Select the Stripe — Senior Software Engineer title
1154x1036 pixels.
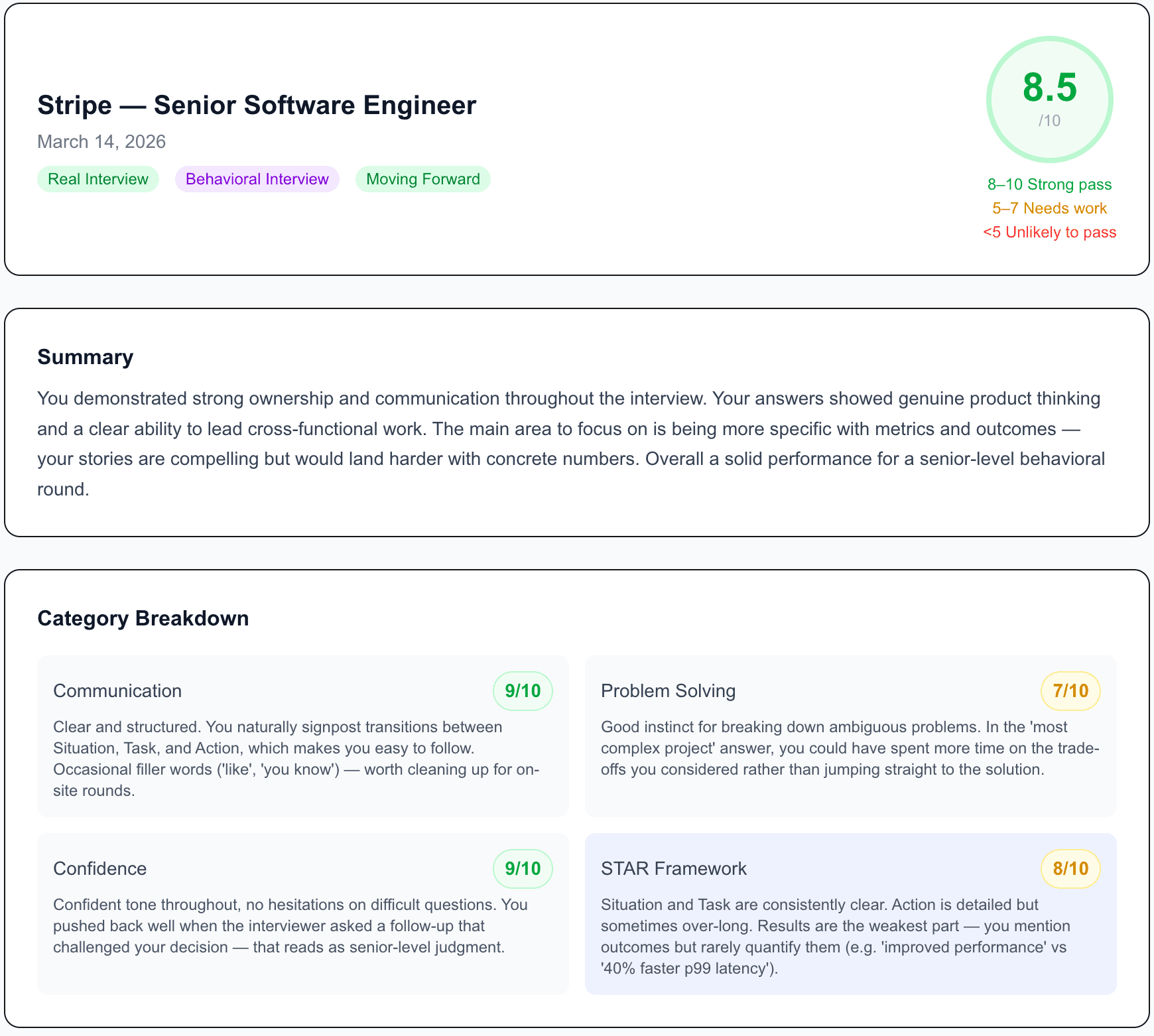pyautogui.click(x=257, y=105)
